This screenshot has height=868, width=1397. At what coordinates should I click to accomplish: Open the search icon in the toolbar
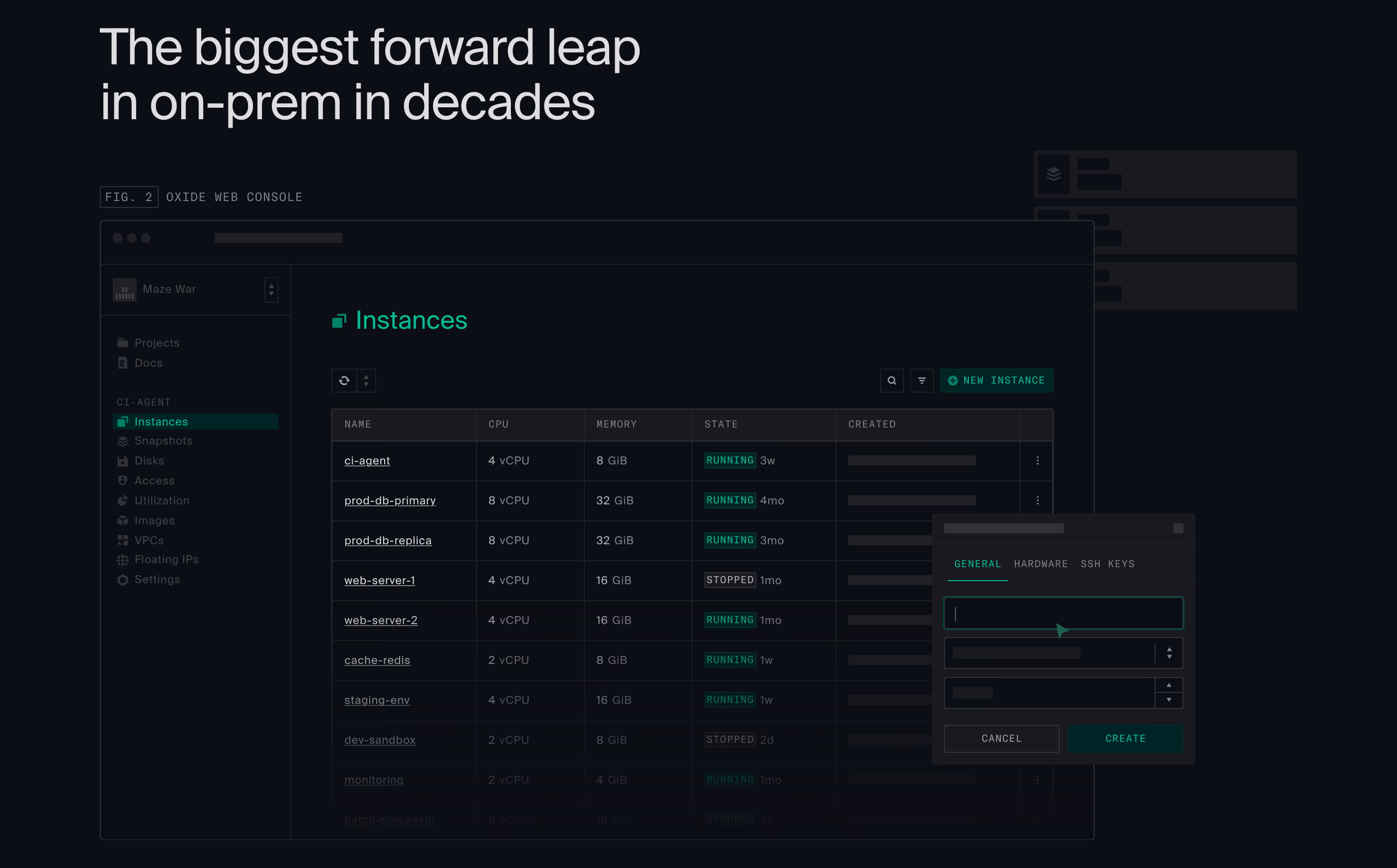click(892, 381)
